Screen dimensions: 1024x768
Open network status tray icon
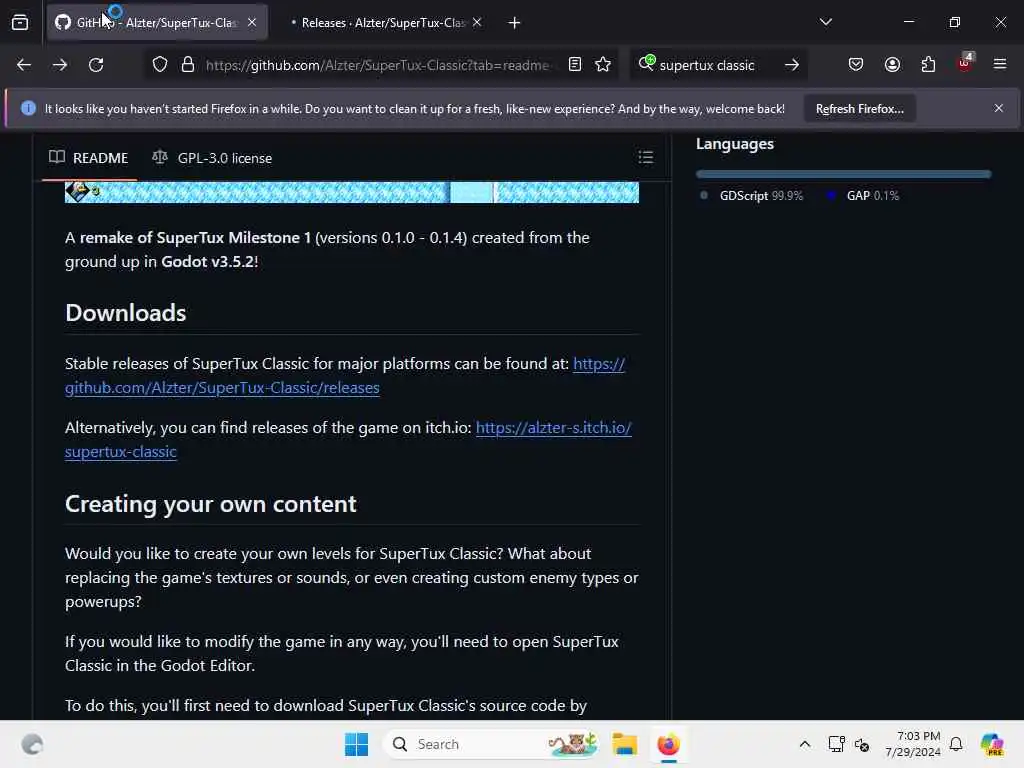[836, 744]
